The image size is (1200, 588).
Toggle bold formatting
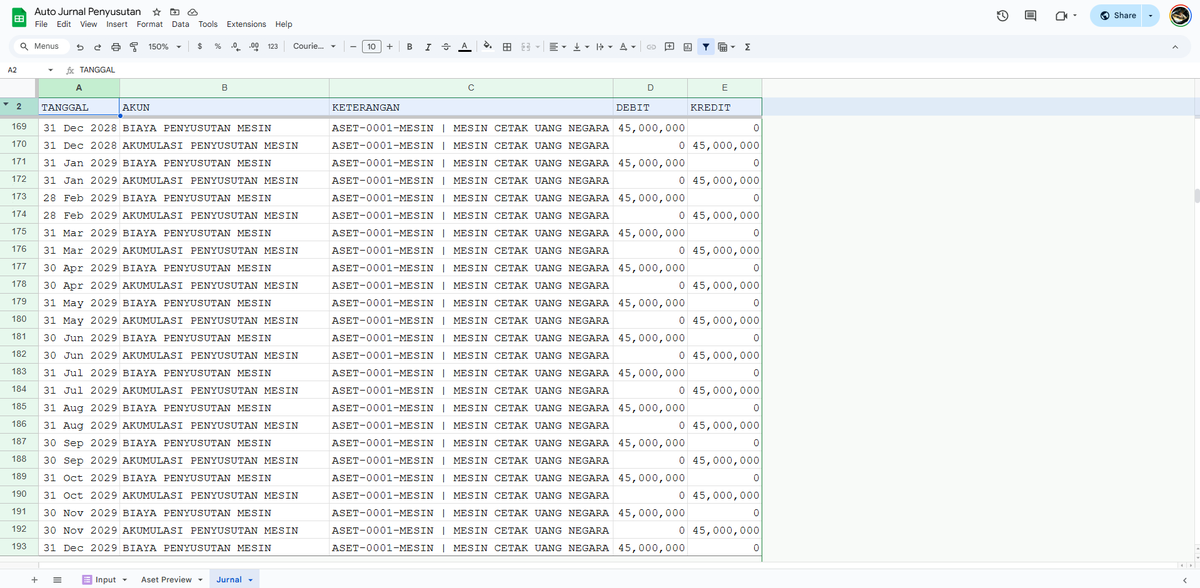pos(410,46)
